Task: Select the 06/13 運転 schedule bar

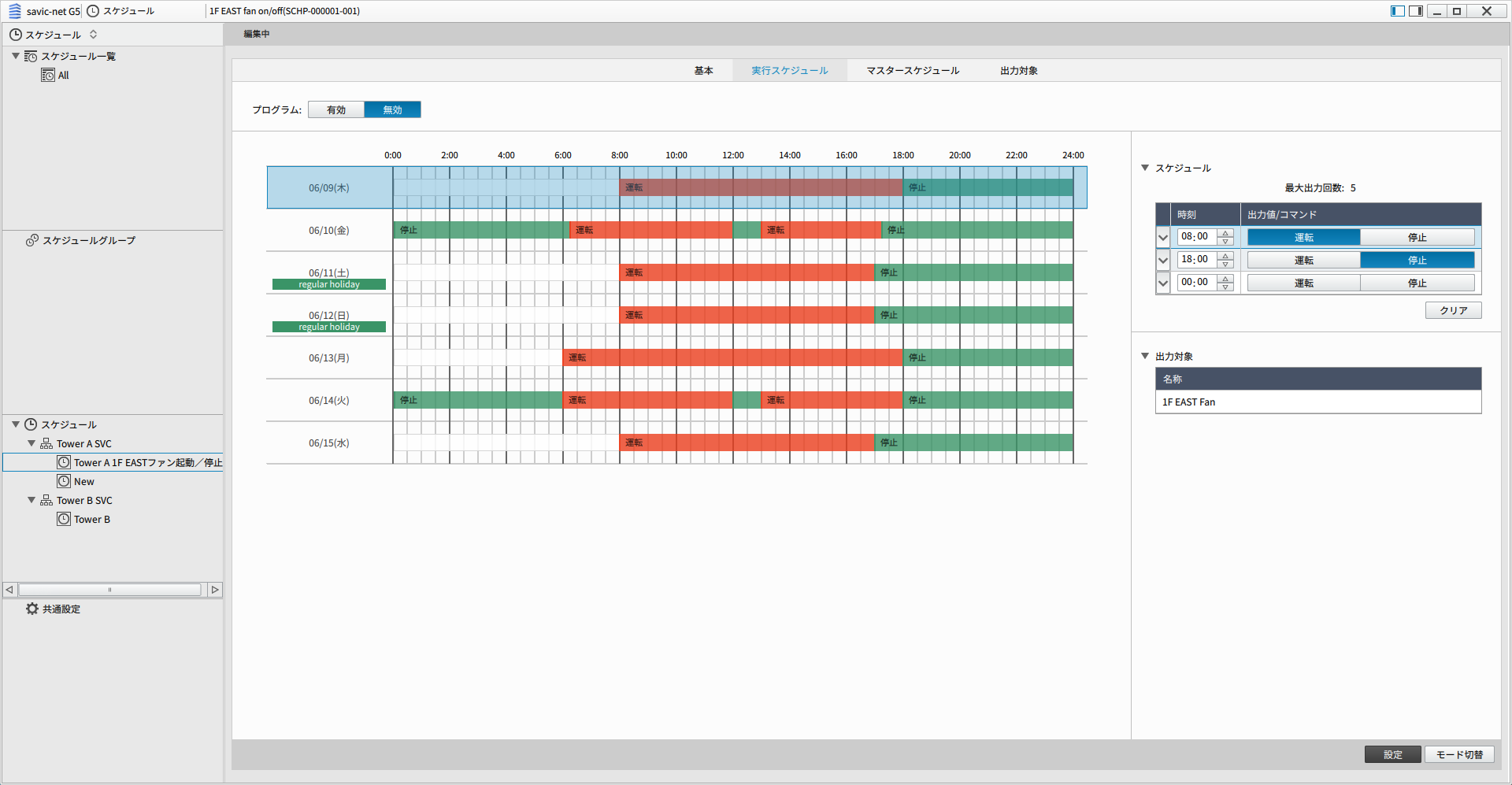Action: (x=732, y=357)
